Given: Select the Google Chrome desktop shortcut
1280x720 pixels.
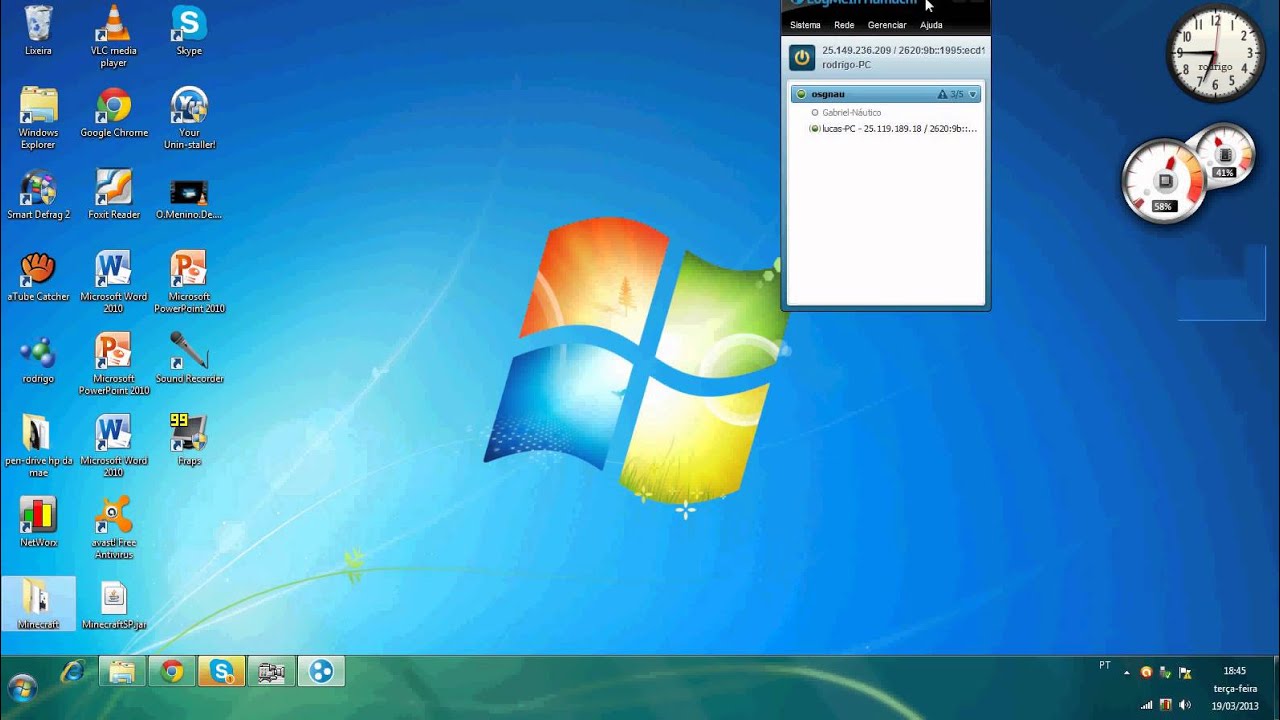Looking at the screenshot, I should click(x=114, y=112).
